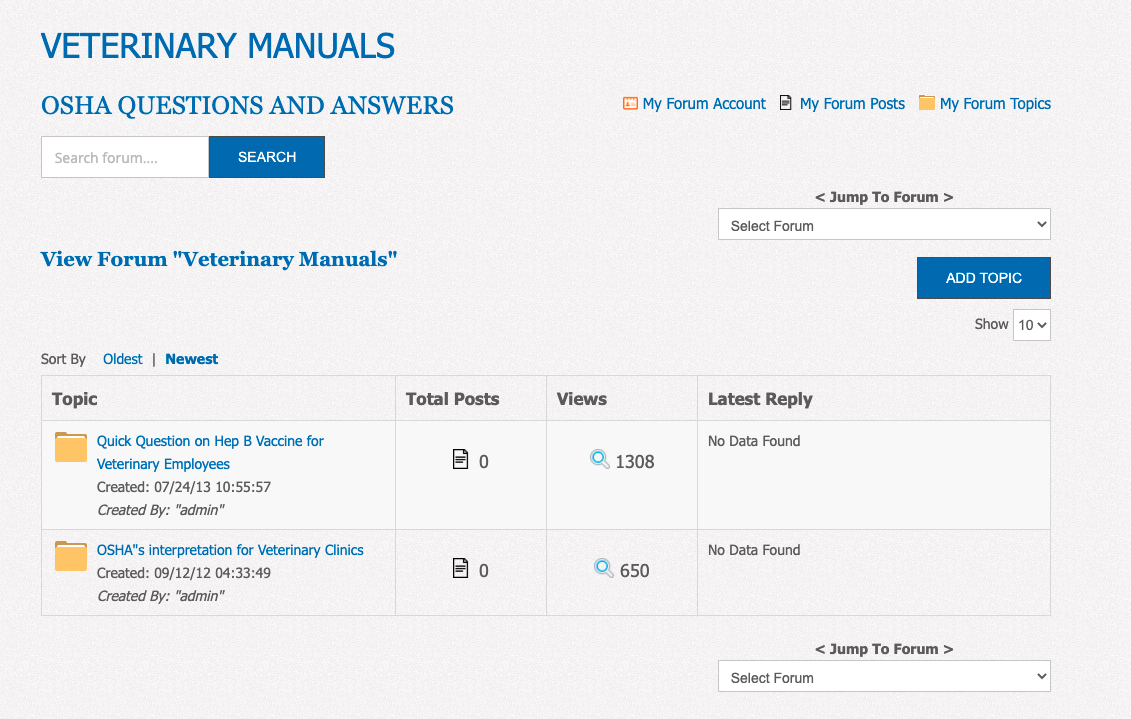Click the My Forum Account icon
This screenshot has height=719, width=1131.
point(630,104)
